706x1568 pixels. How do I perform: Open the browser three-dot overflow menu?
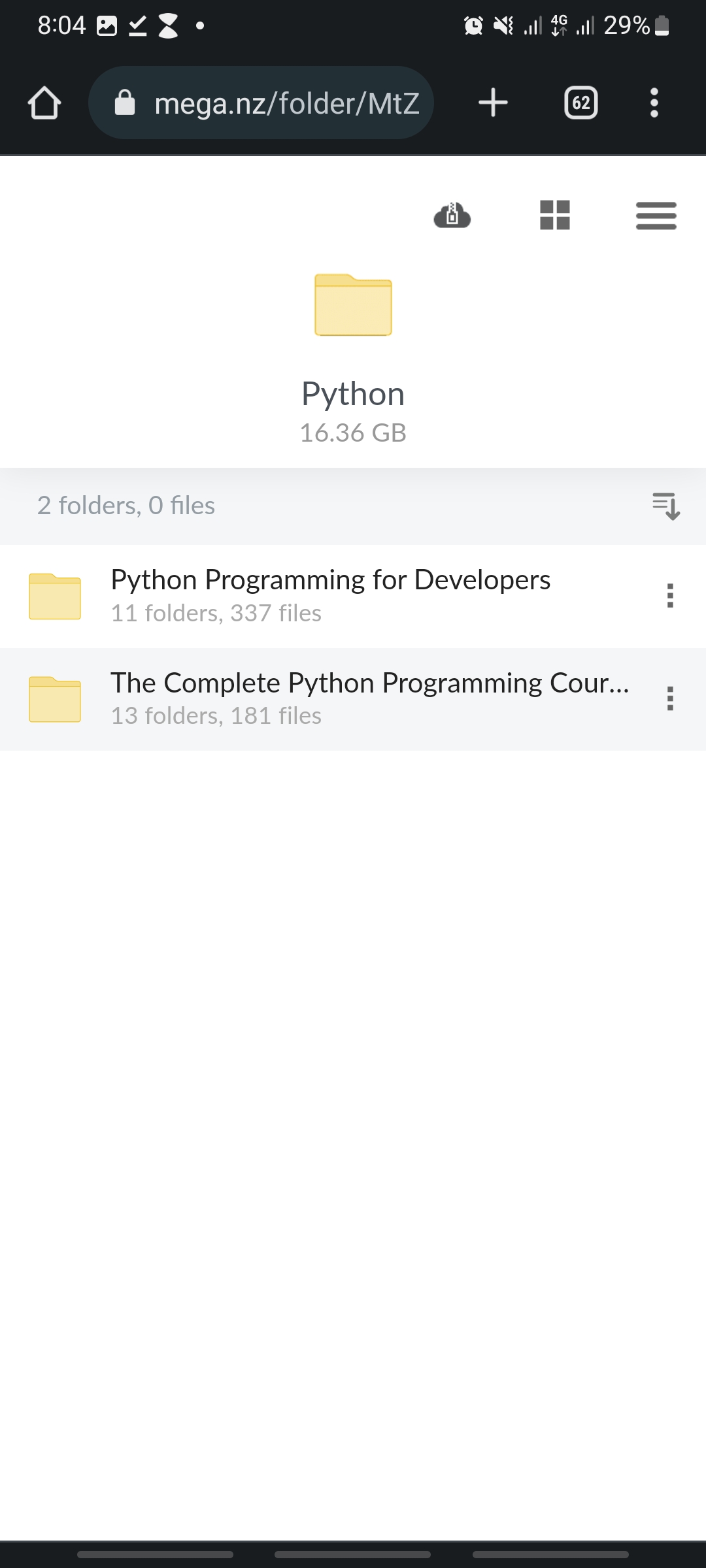coord(654,103)
